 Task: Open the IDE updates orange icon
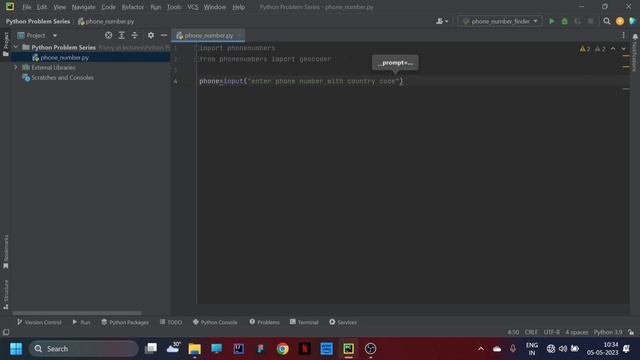point(620,21)
